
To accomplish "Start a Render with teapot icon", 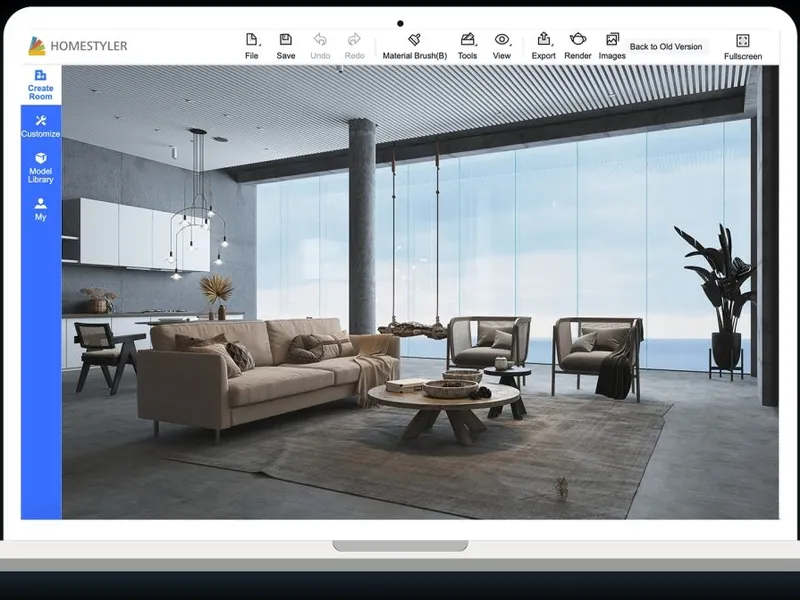I will click(578, 46).
